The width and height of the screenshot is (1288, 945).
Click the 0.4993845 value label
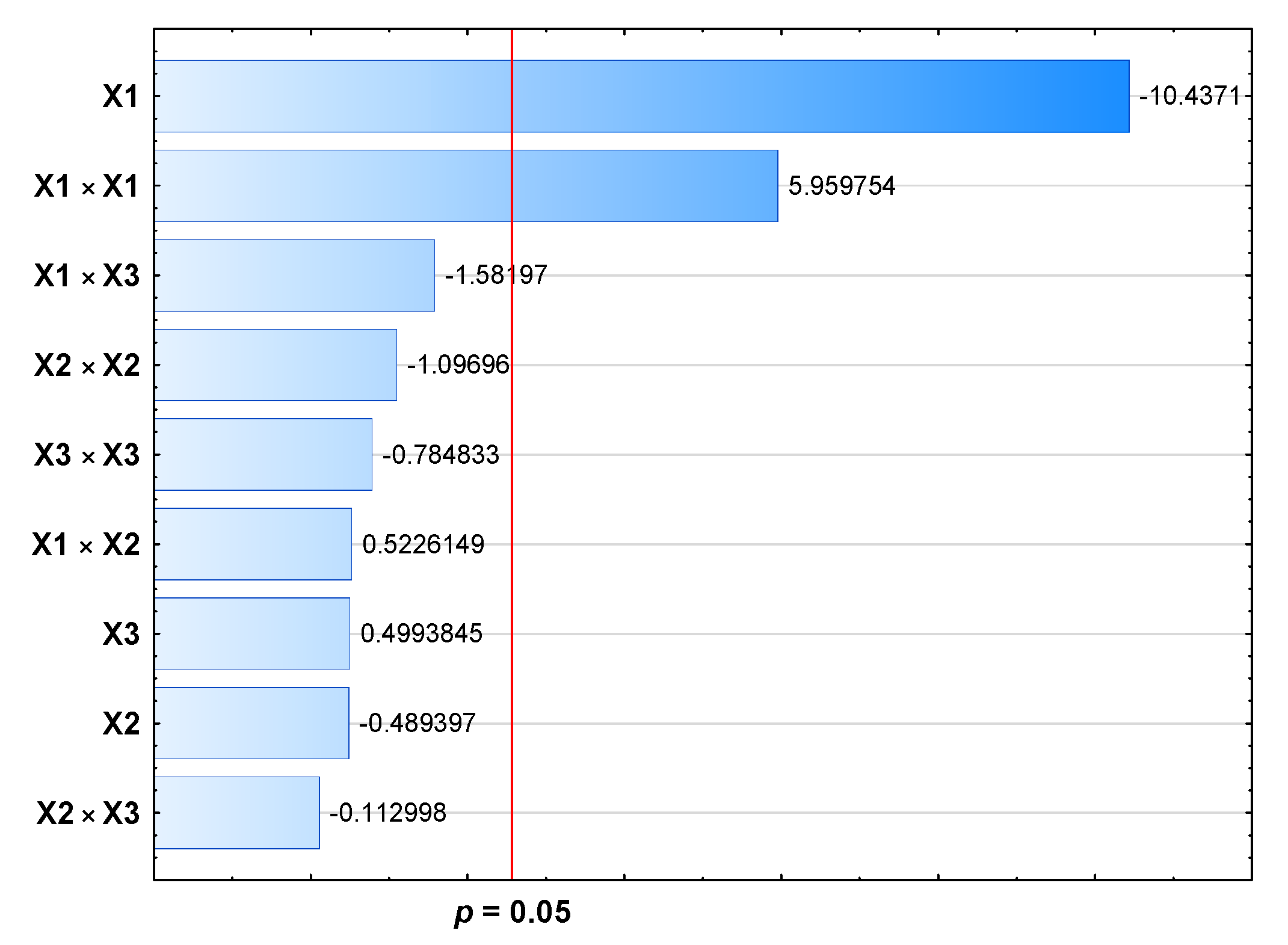click(x=421, y=633)
